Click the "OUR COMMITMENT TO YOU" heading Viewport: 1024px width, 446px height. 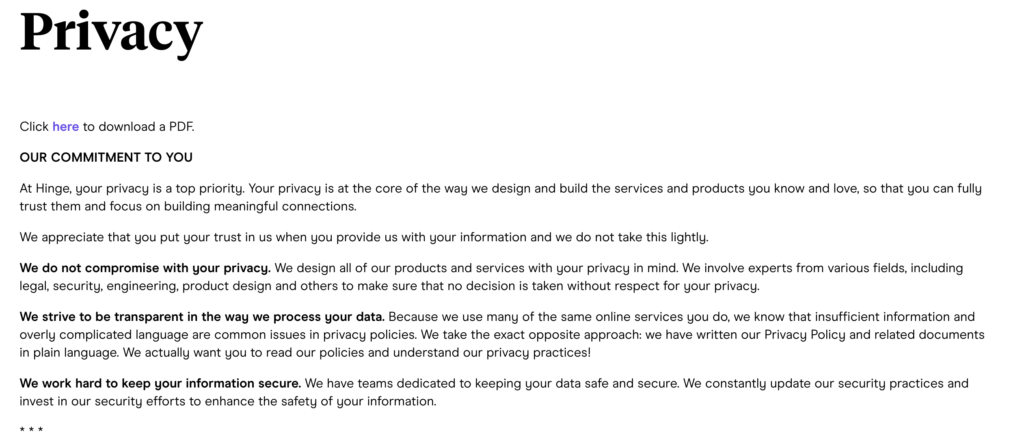tap(106, 157)
